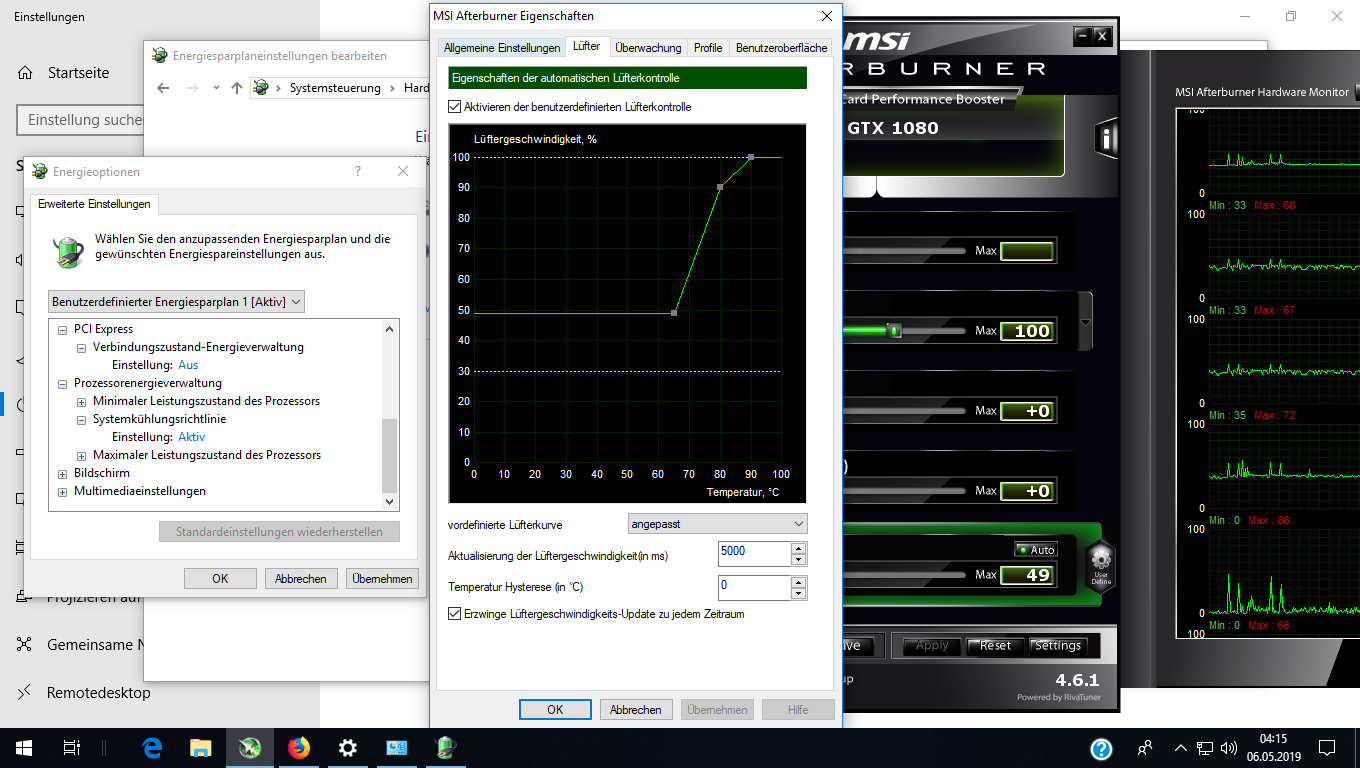Toggle the Auto fan speed button in Afterburner
Screen dimensions: 1360x768
pos(1035,550)
